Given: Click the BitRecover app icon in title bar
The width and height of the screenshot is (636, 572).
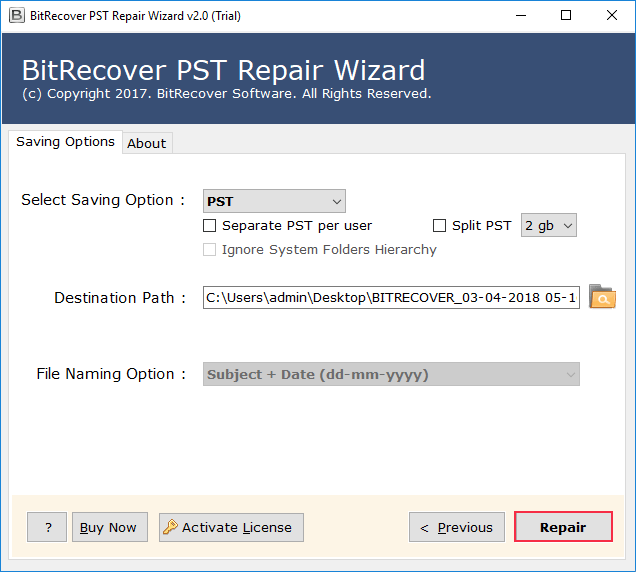Looking at the screenshot, I should (x=17, y=15).
